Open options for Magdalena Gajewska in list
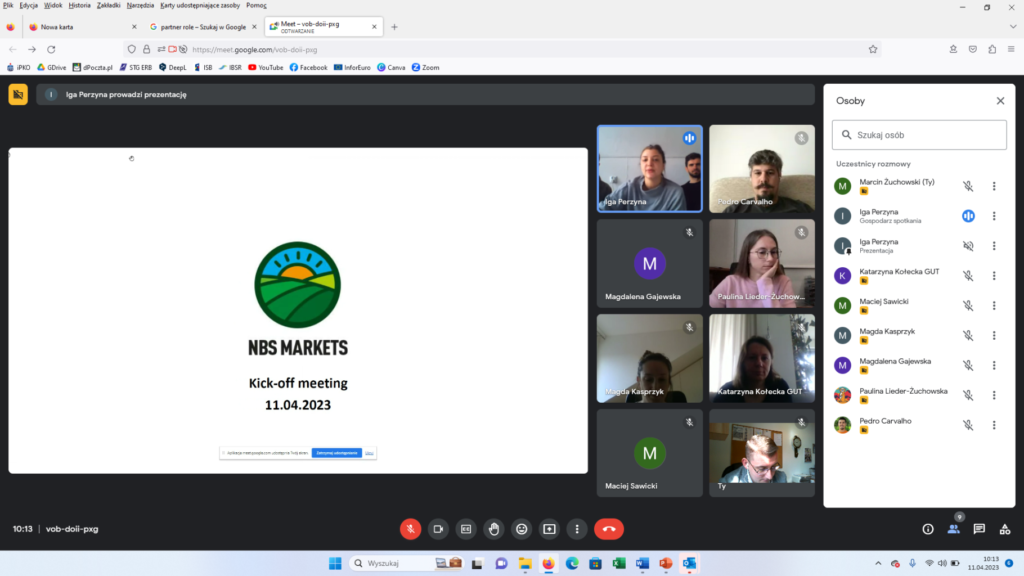1024x576 pixels. point(994,365)
